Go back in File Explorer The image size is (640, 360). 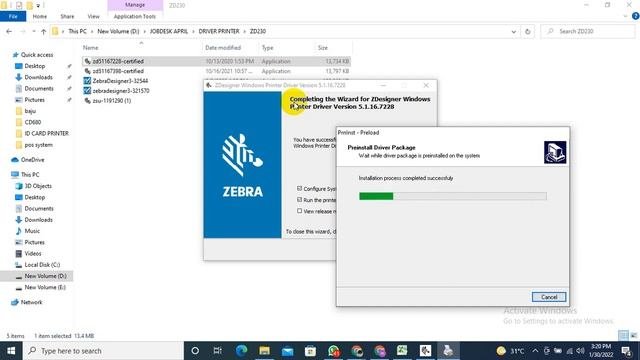pos(9,31)
